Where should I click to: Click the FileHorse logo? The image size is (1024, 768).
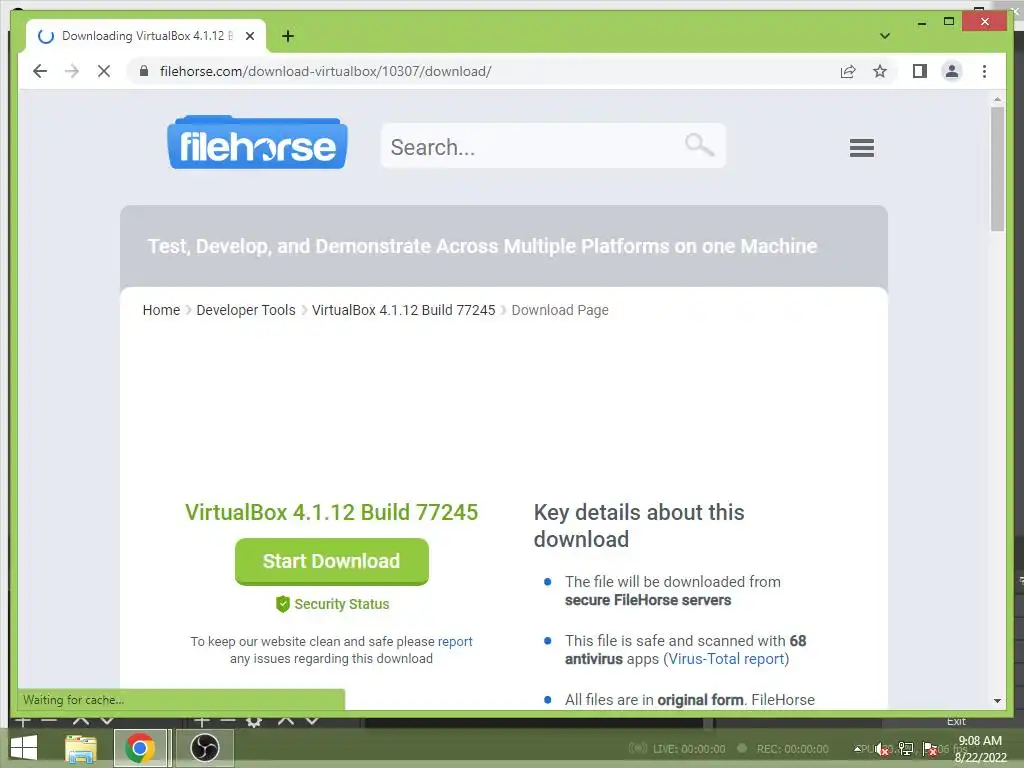point(257,143)
